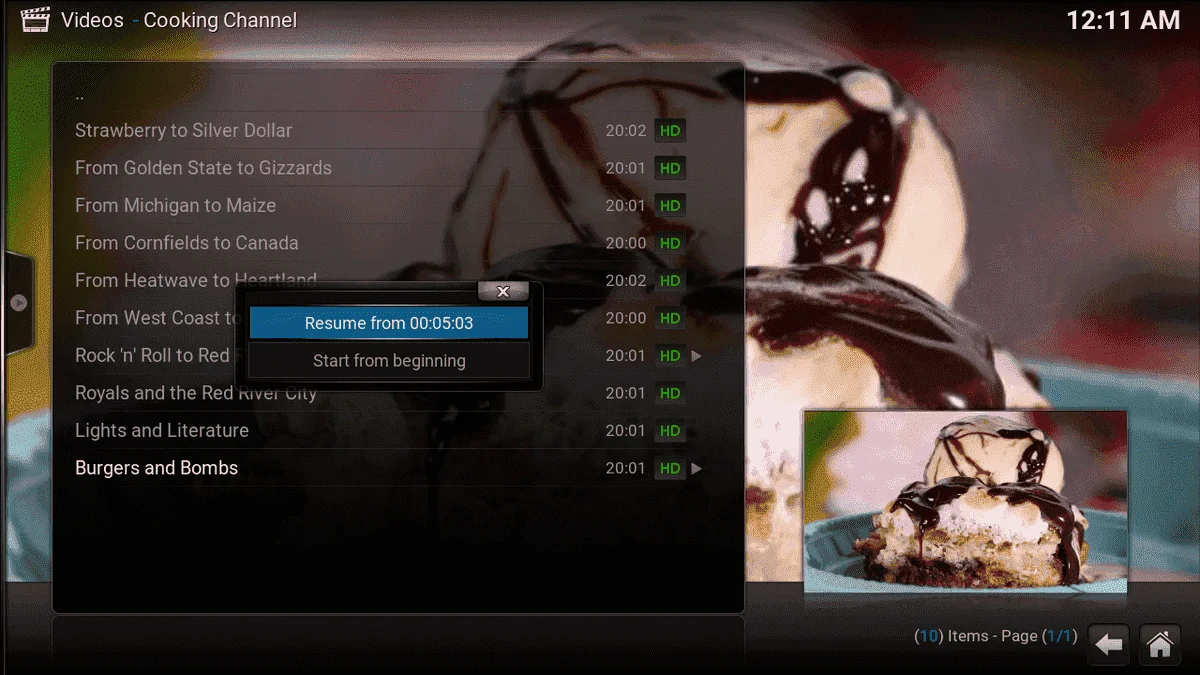This screenshot has height=675, width=1200.
Task: Close the resume dialog with X
Action: 503,291
